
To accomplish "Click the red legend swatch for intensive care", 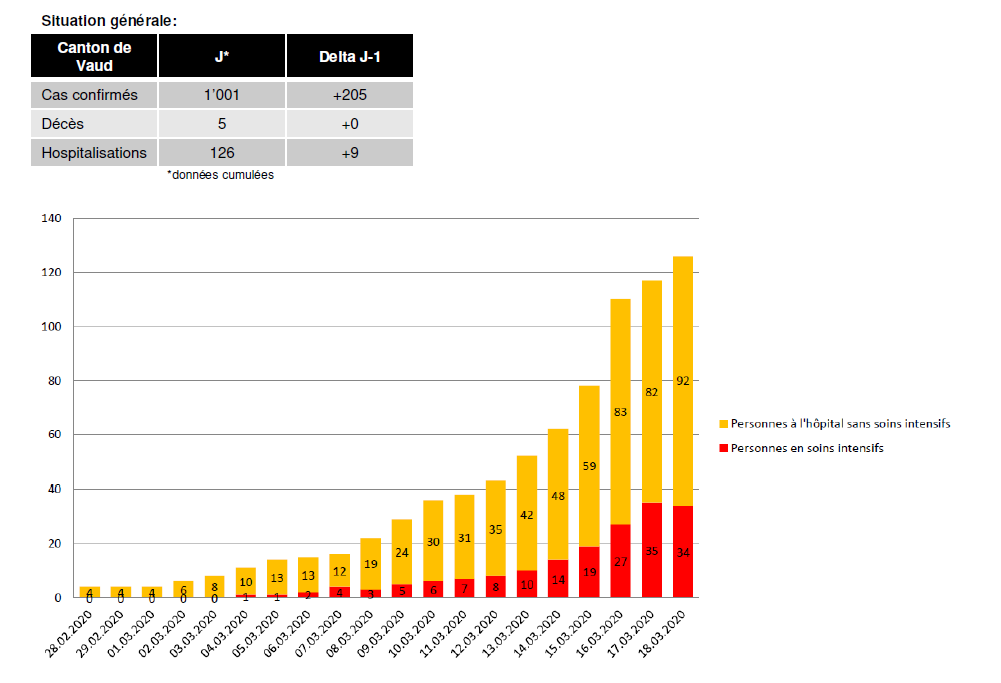I will [x=724, y=449].
